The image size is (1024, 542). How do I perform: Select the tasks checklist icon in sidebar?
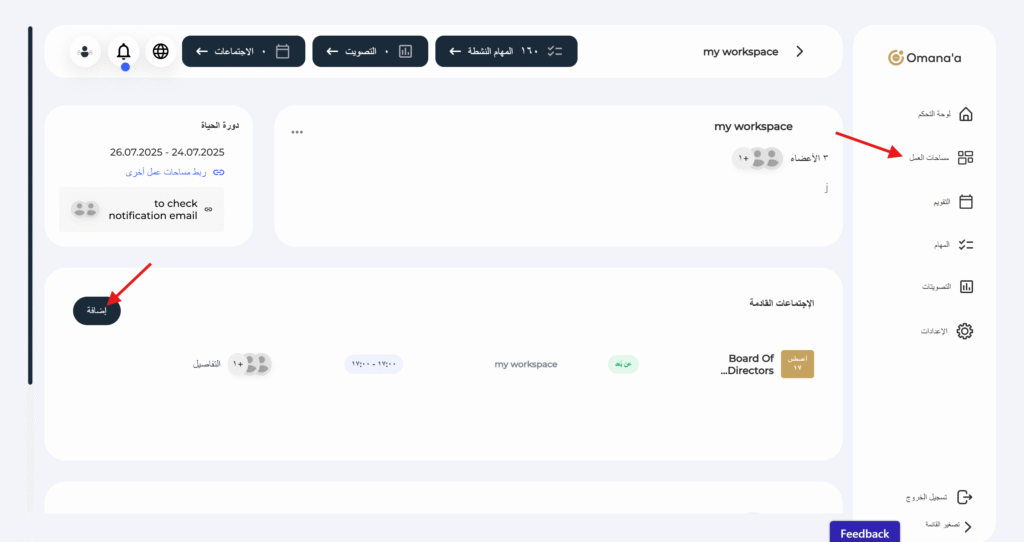(x=965, y=244)
